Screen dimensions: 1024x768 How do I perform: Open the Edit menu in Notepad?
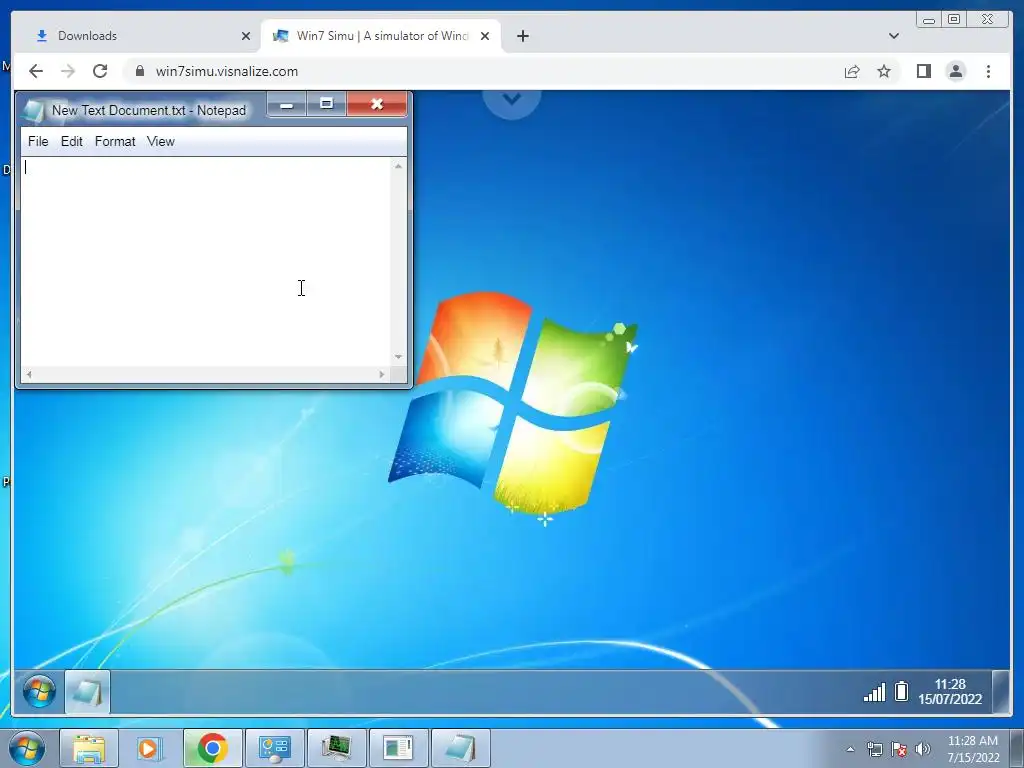coord(71,141)
